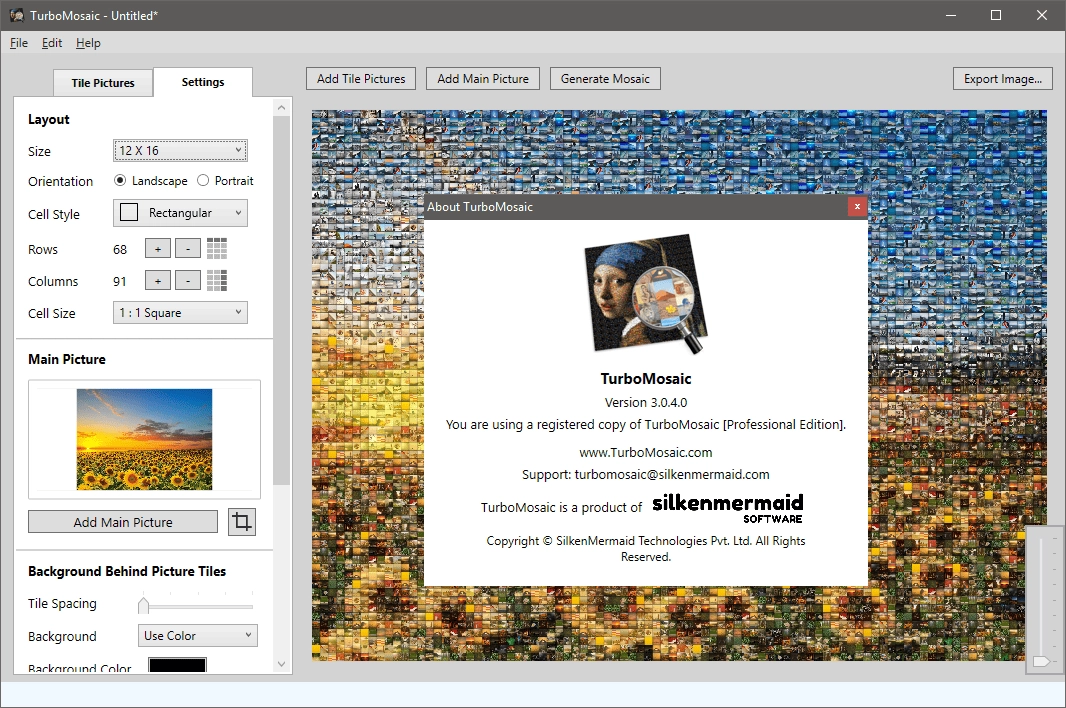Screen dimensions: 1066x708
Task: Switch to the Tile Pictures tab
Action: click(103, 83)
